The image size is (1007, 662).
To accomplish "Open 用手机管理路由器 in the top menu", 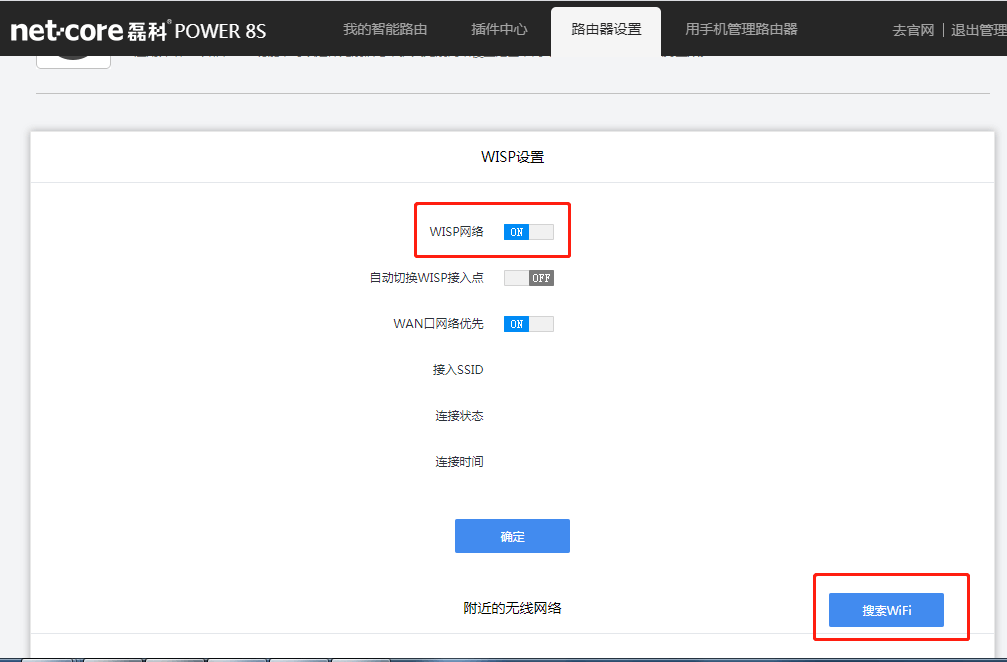I will pyautogui.click(x=741, y=30).
